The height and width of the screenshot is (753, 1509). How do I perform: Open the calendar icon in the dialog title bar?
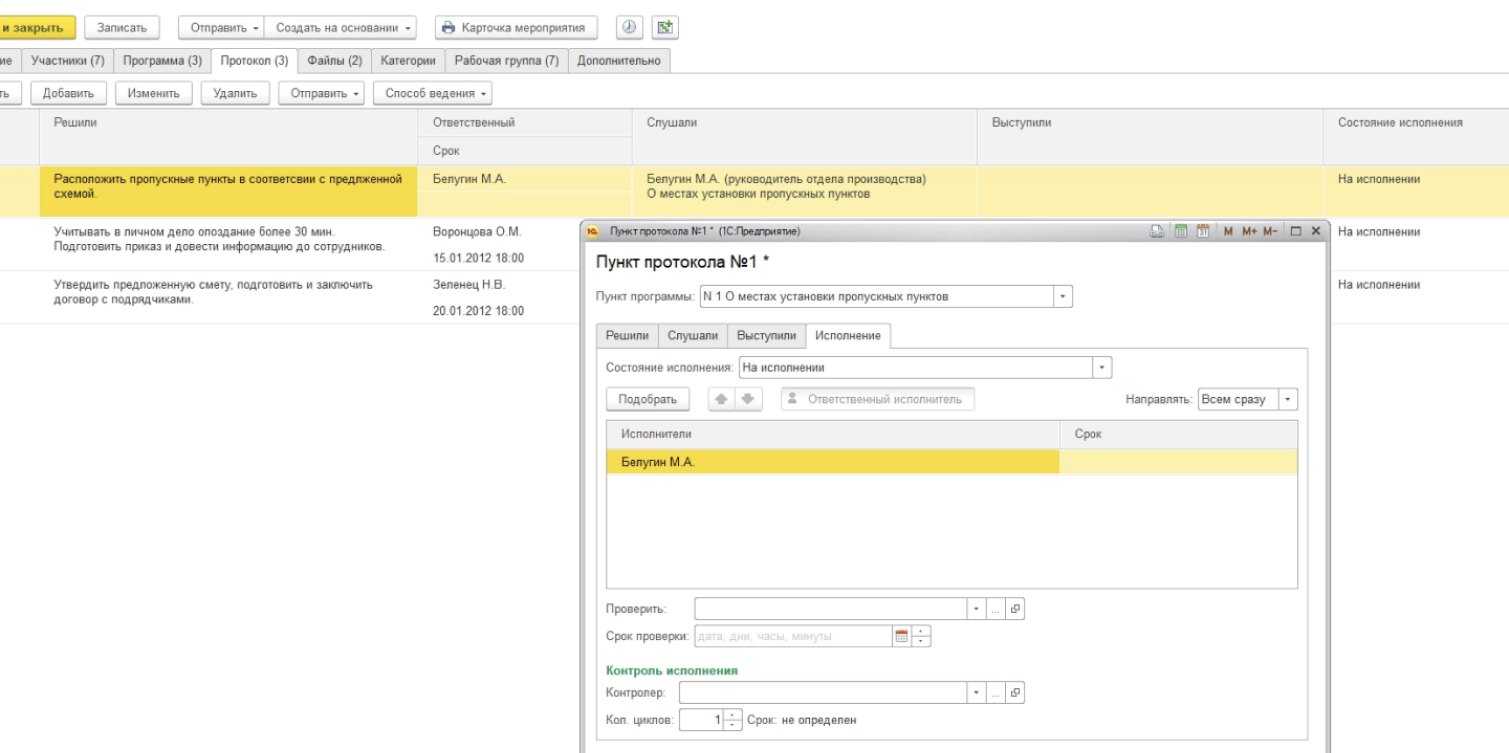[1202, 231]
